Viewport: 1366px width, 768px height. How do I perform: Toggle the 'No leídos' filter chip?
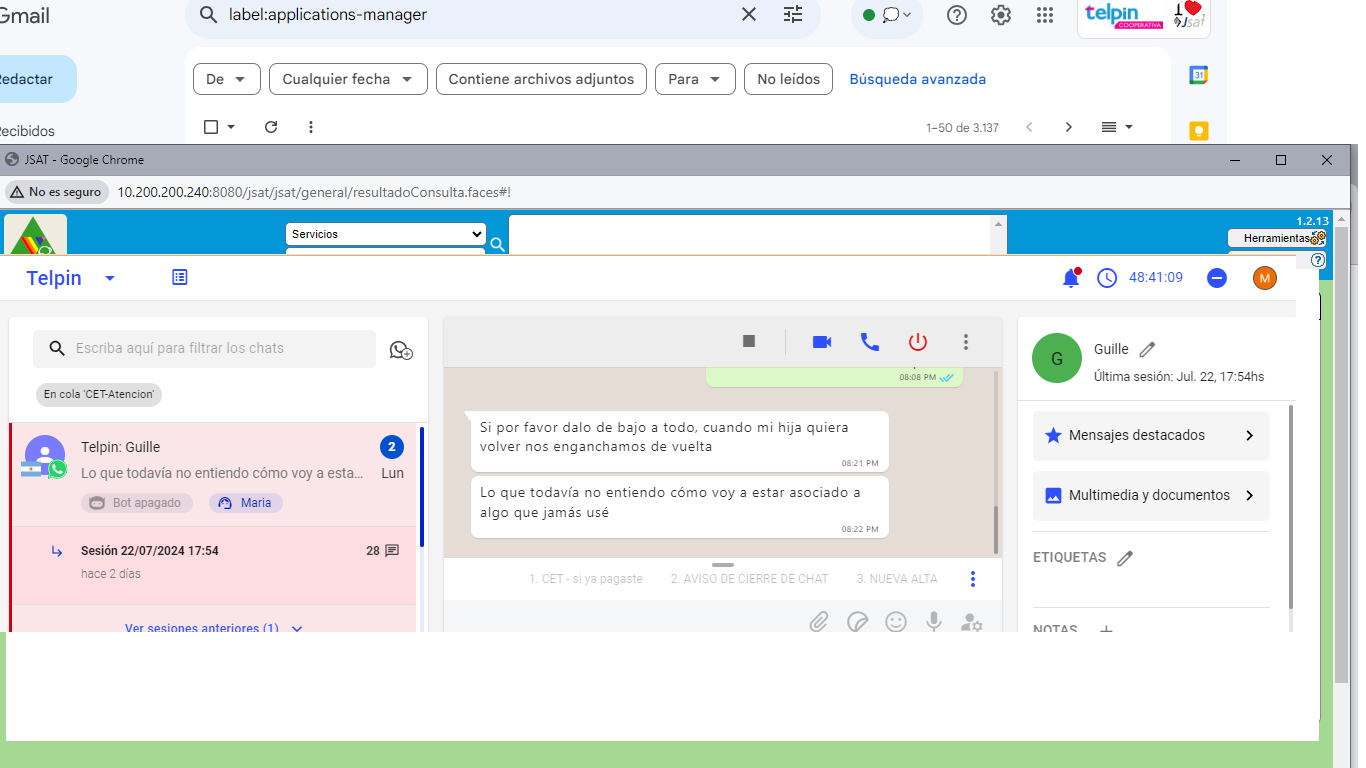788,79
